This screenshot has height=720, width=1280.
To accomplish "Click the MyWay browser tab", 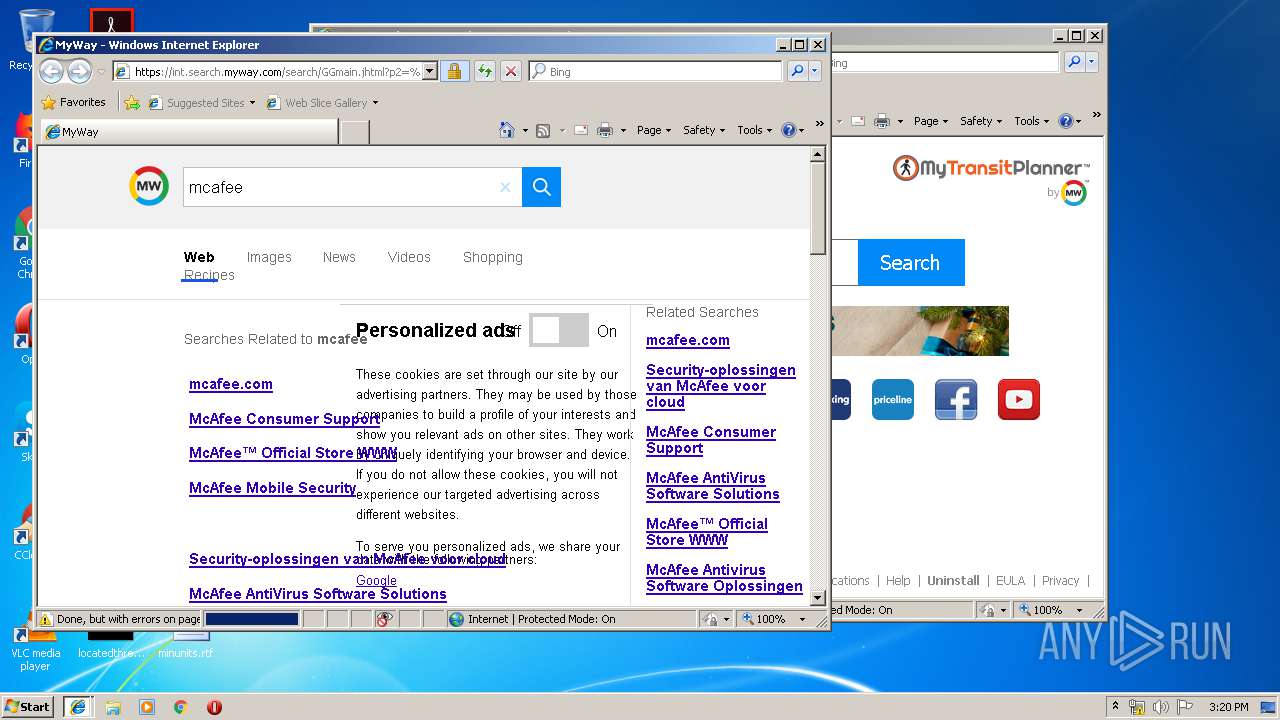I will (x=189, y=131).
